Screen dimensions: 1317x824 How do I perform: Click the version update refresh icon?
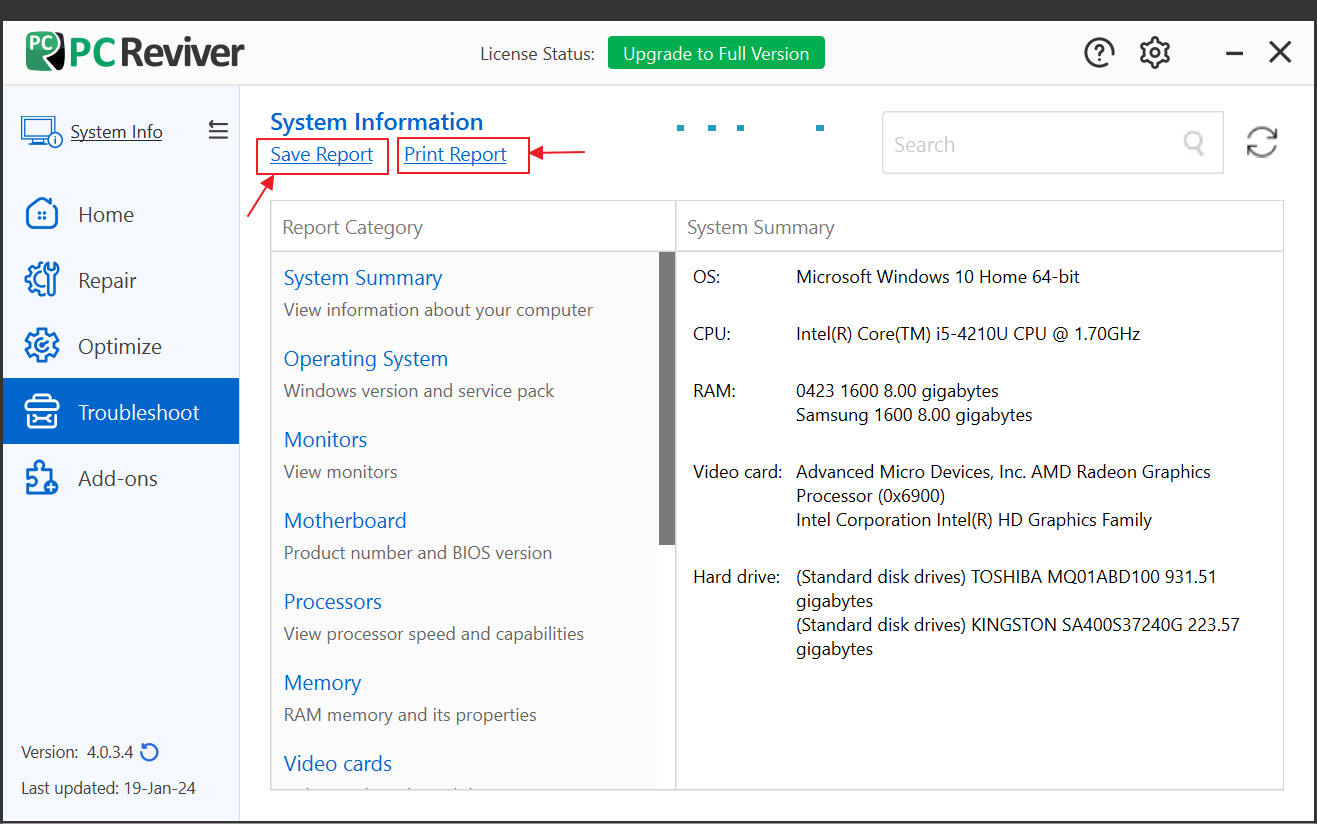(150, 752)
